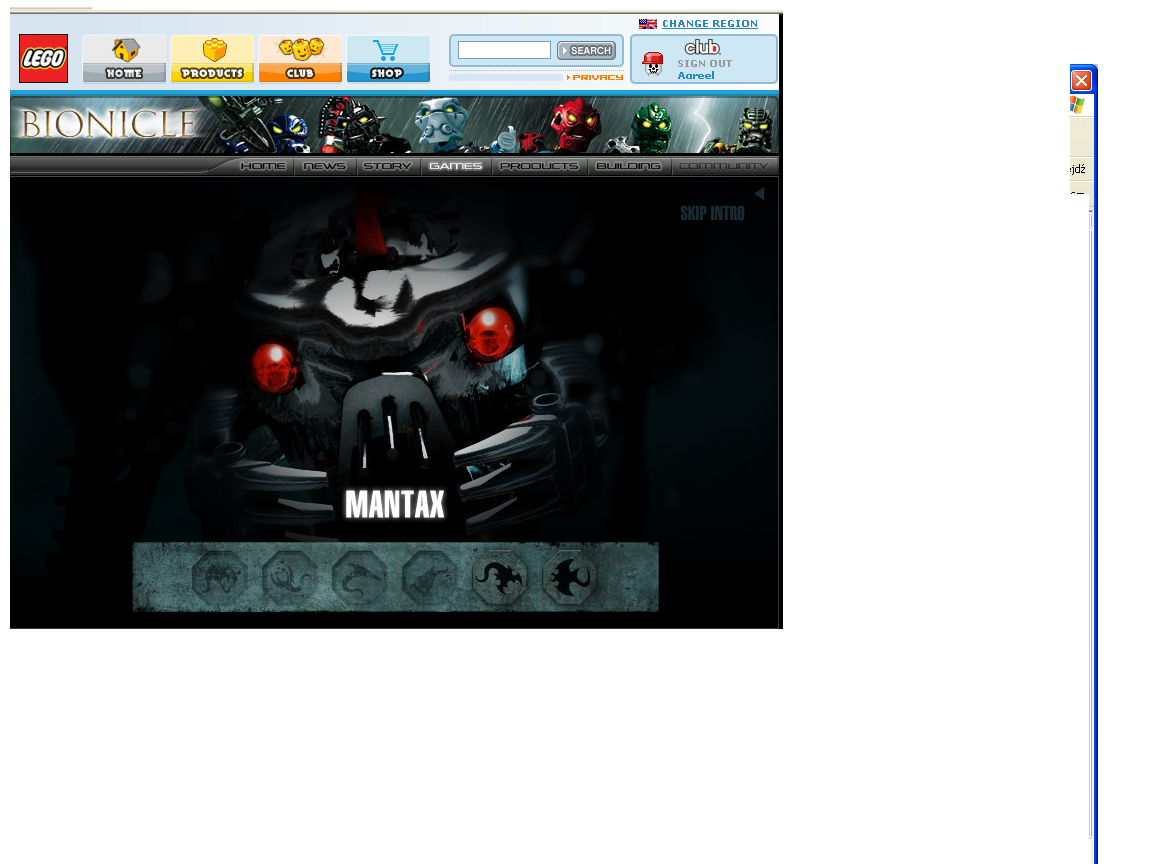Open the Bionicle Products menu item
The height and width of the screenshot is (864, 1152).
coord(539,166)
